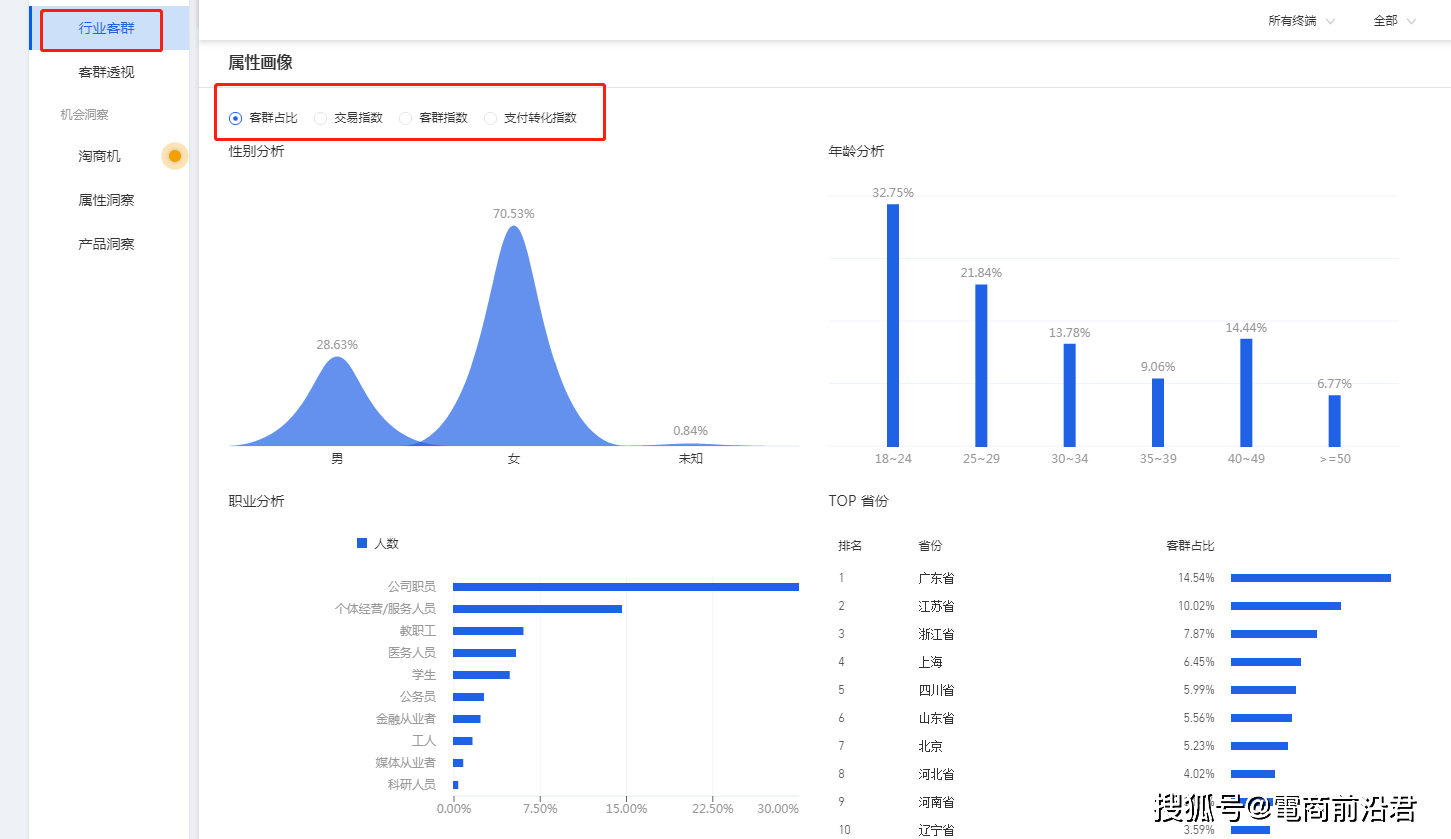Click the 40~49 age group bar

coord(1246,392)
